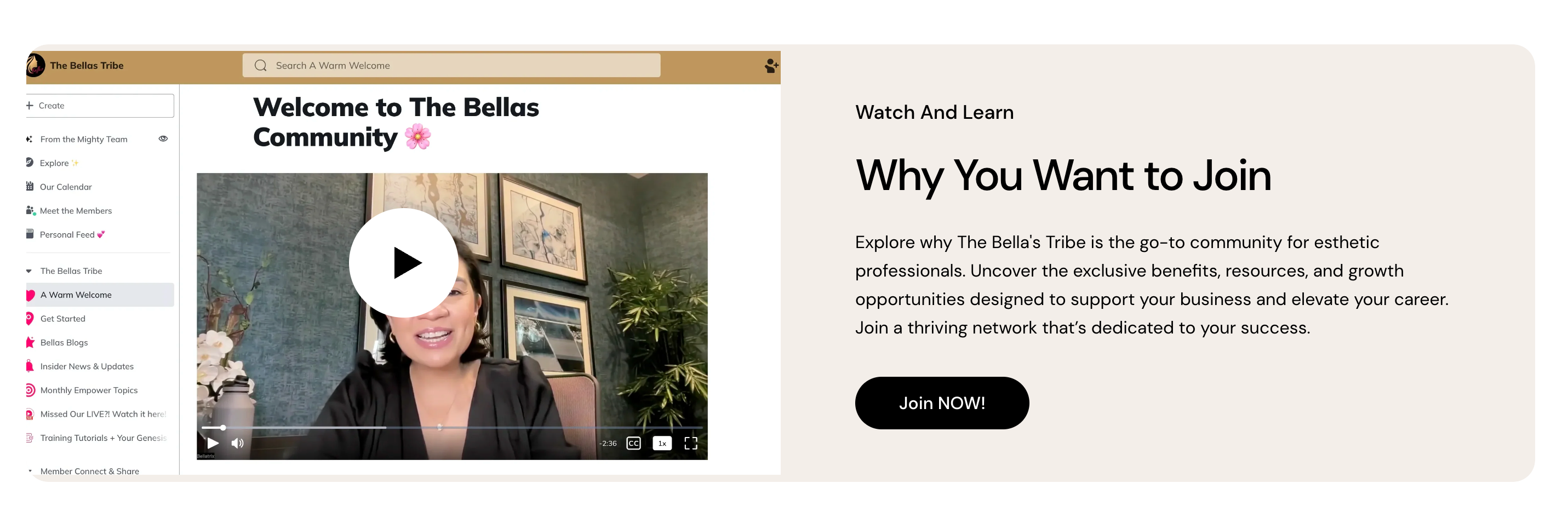Click the add member icon in header
This screenshot has height=529, width=1568.
(x=771, y=66)
